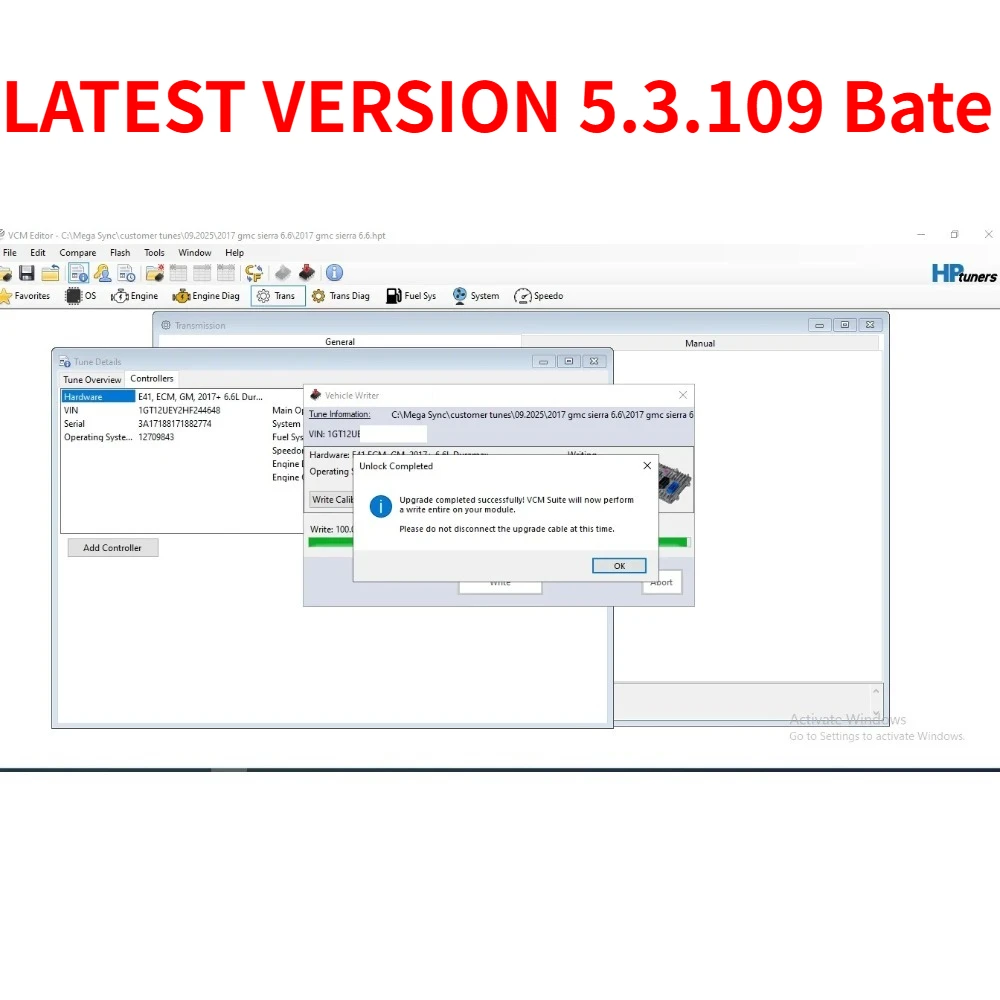Screen dimensions: 1000x1000
Task: Click the CF compare toolbar icon
Action: [x=254, y=274]
